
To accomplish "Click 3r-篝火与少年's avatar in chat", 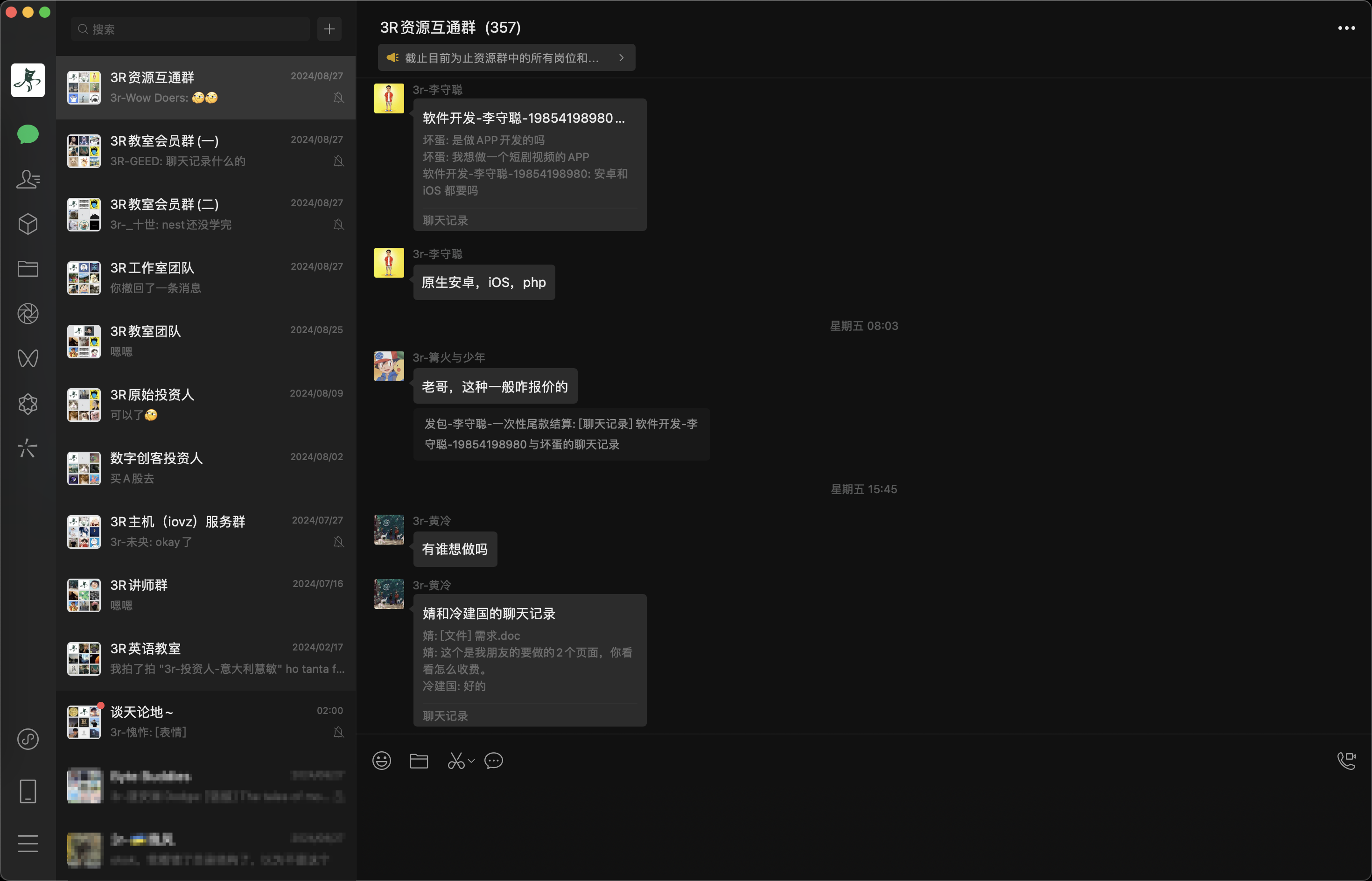I will coord(389,366).
